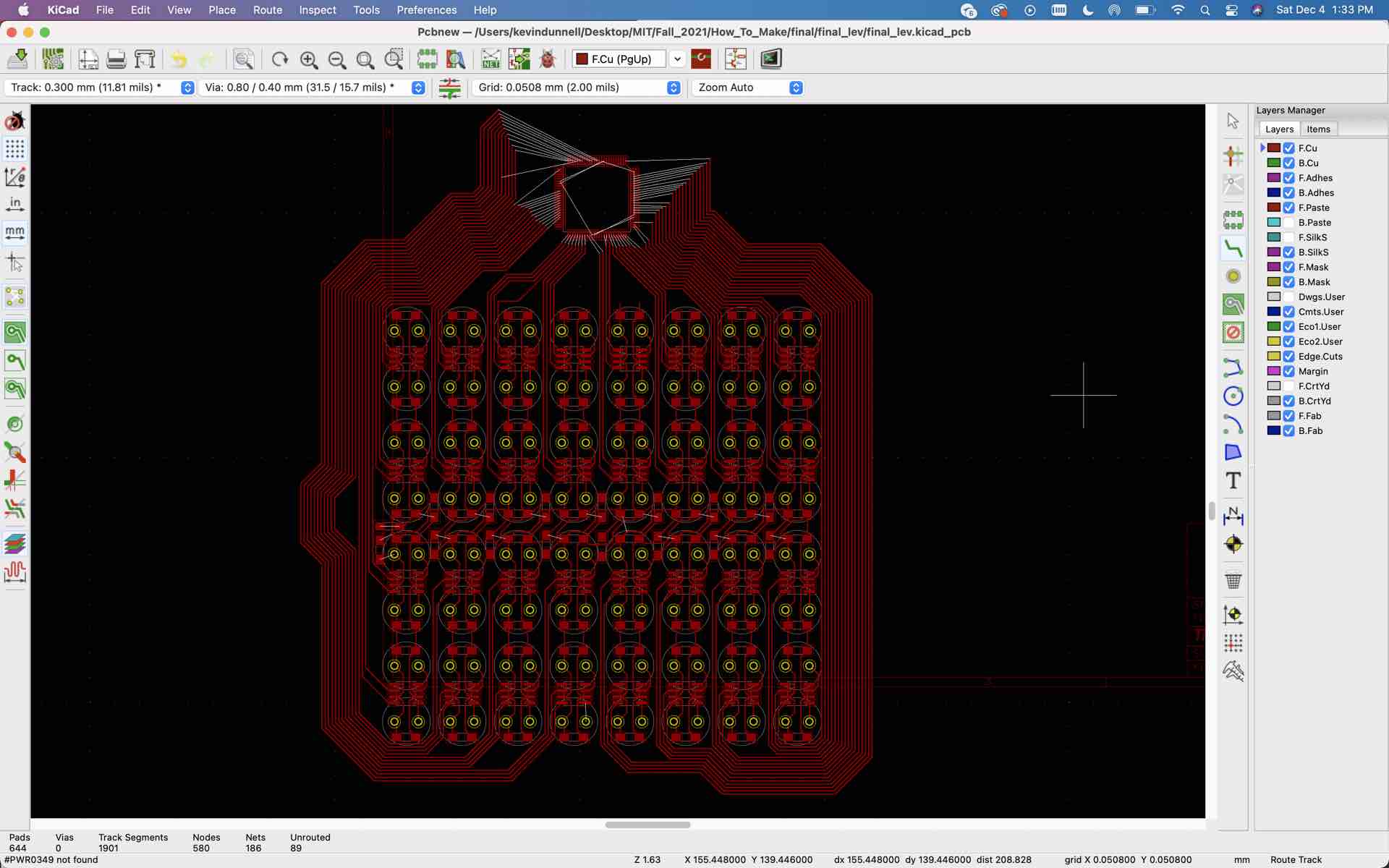Run the Design Rules Checker
Image resolution: width=1389 pixels, height=868 pixels.
(x=548, y=59)
